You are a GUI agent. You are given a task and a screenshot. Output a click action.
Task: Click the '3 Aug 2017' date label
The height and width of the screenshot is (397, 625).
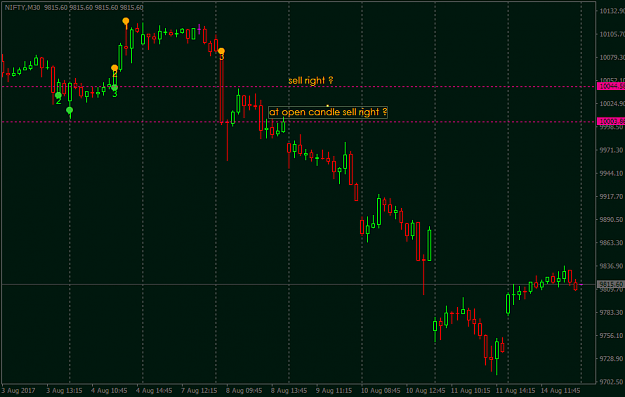18,390
